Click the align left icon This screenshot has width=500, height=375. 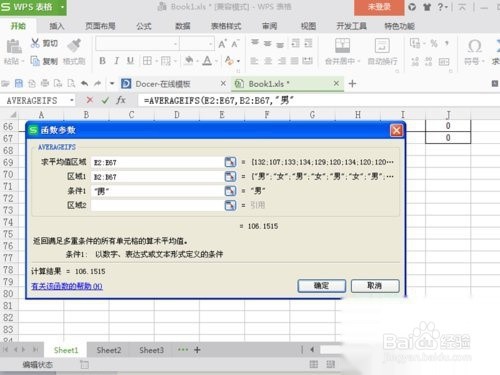coord(254,61)
